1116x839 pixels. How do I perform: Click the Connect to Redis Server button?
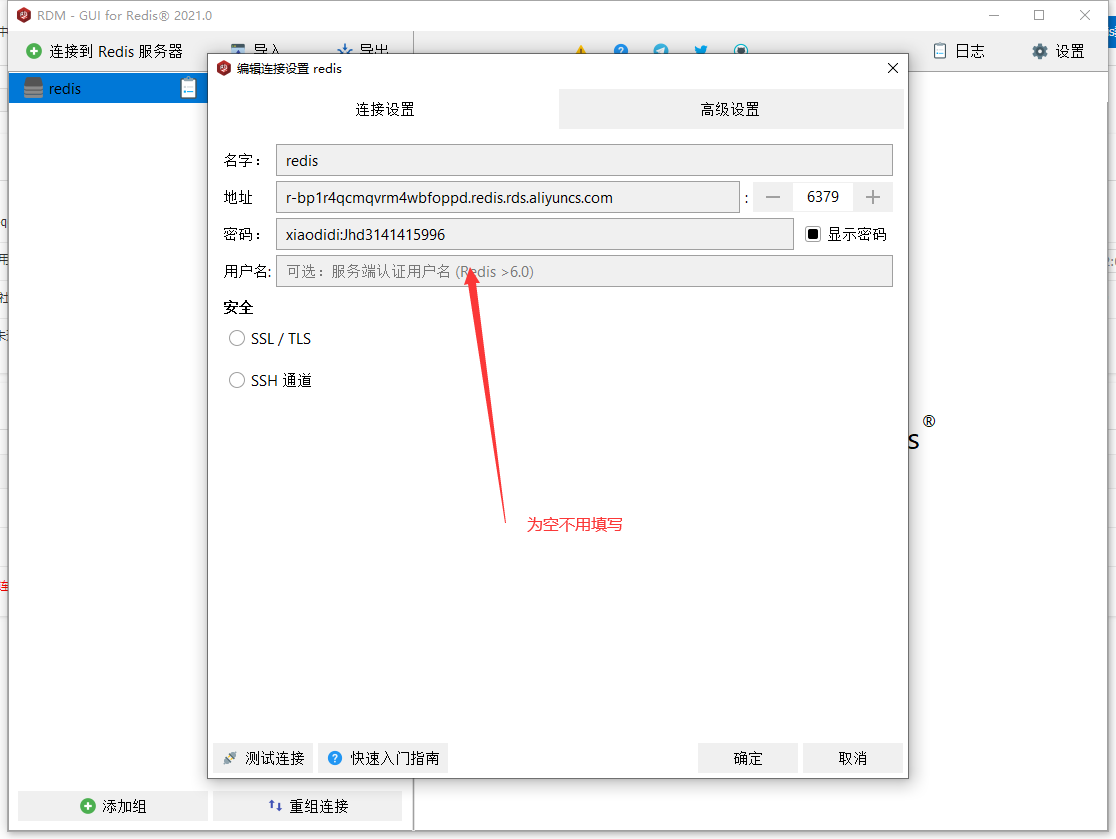click(105, 51)
